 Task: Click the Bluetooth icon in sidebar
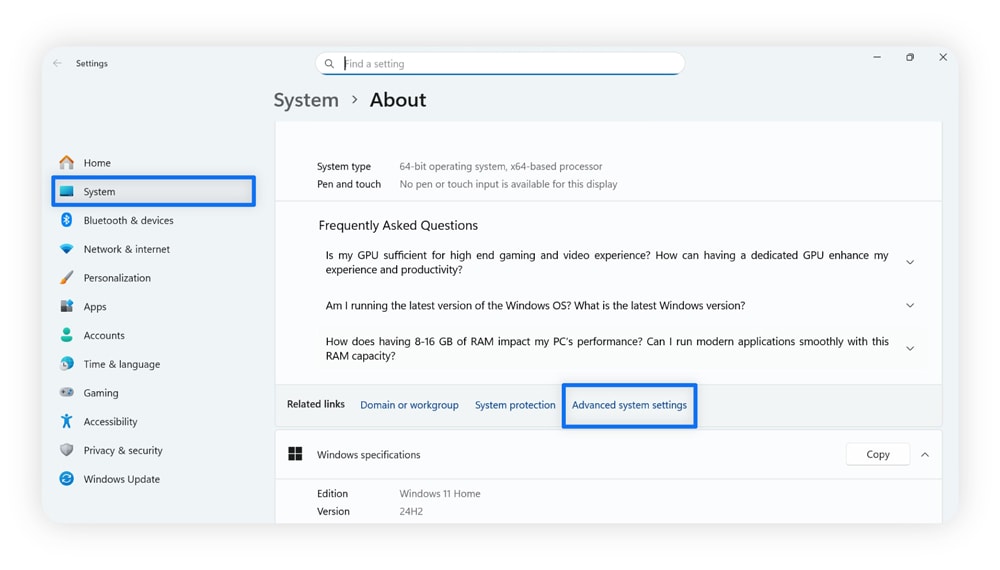(66, 220)
